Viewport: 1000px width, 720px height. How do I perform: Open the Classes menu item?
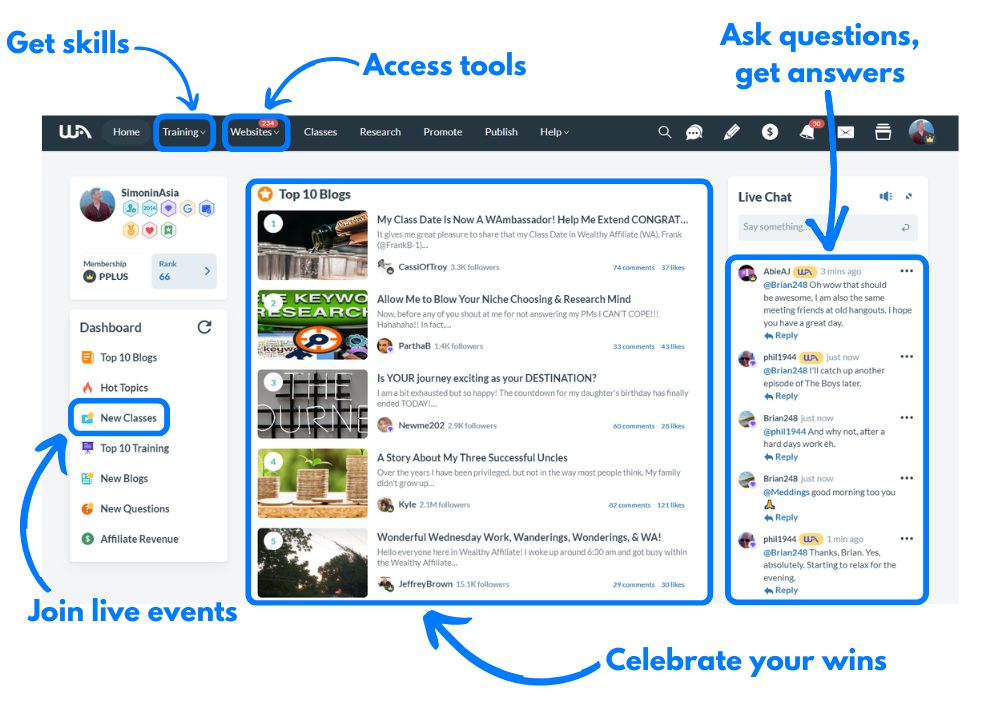(x=320, y=132)
